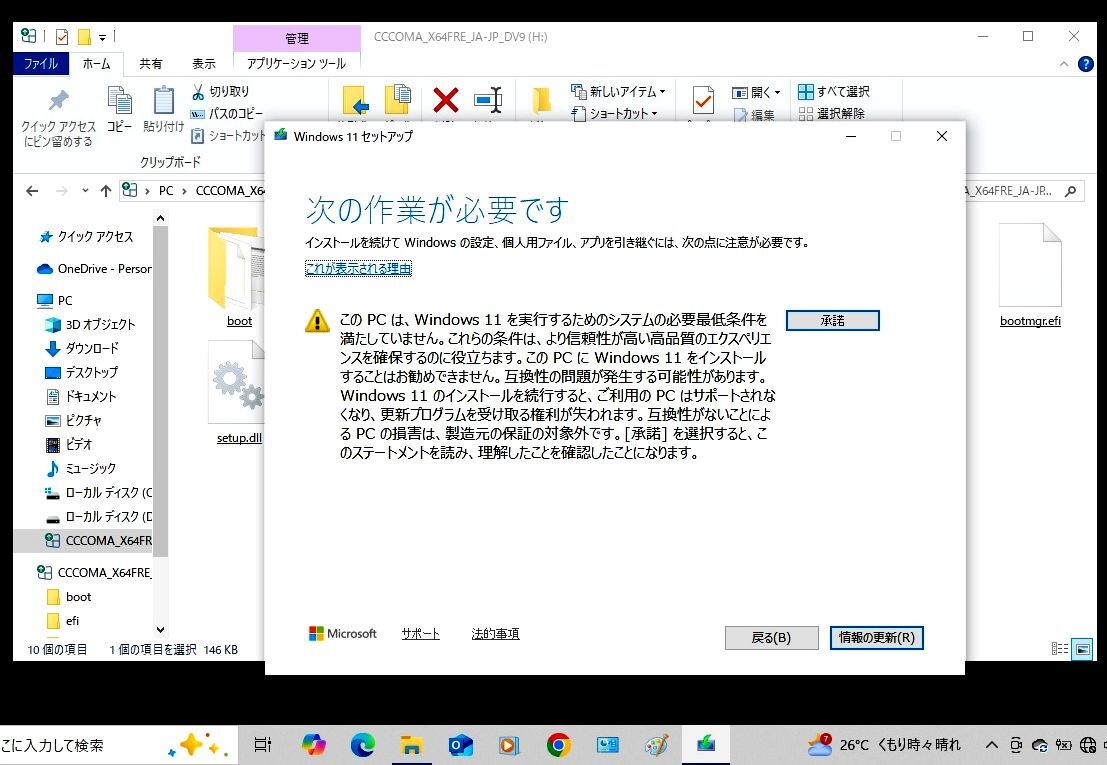
Task: Click the red X delete icon
Action: pyautogui.click(x=445, y=100)
